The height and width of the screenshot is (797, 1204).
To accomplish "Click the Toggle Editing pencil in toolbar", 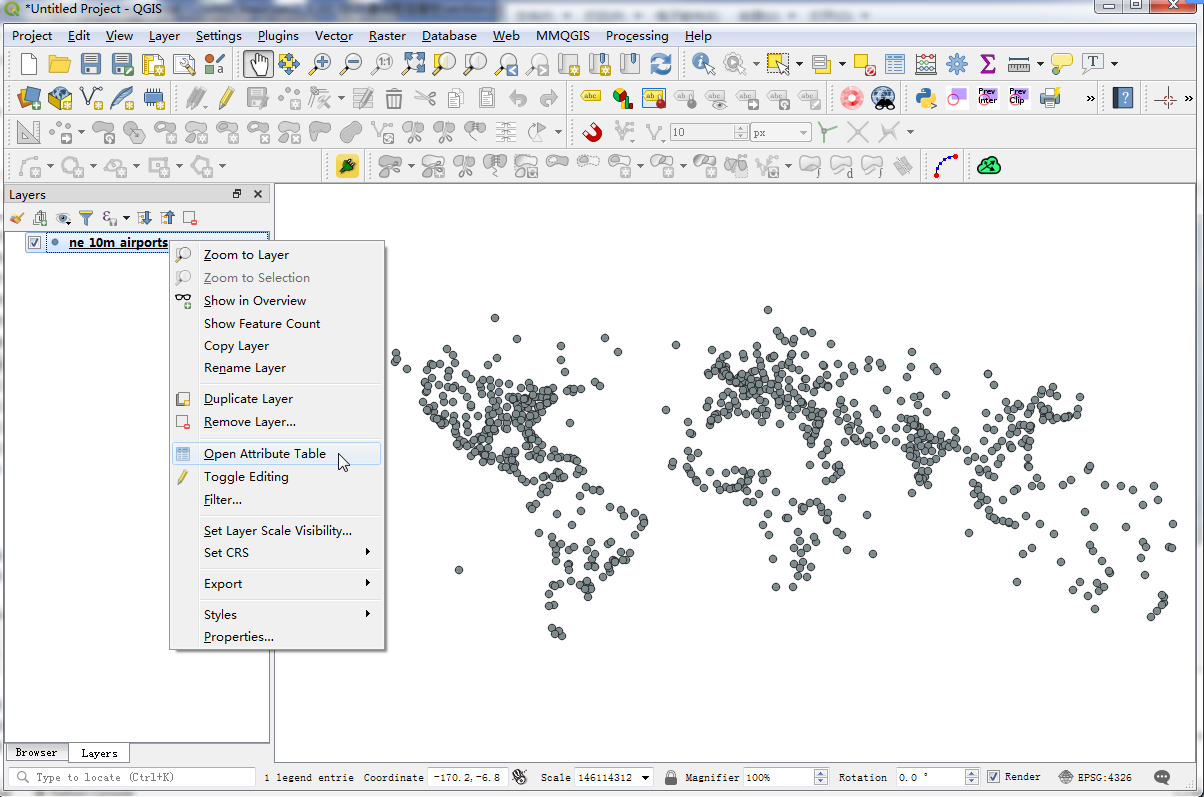I will coord(226,98).
